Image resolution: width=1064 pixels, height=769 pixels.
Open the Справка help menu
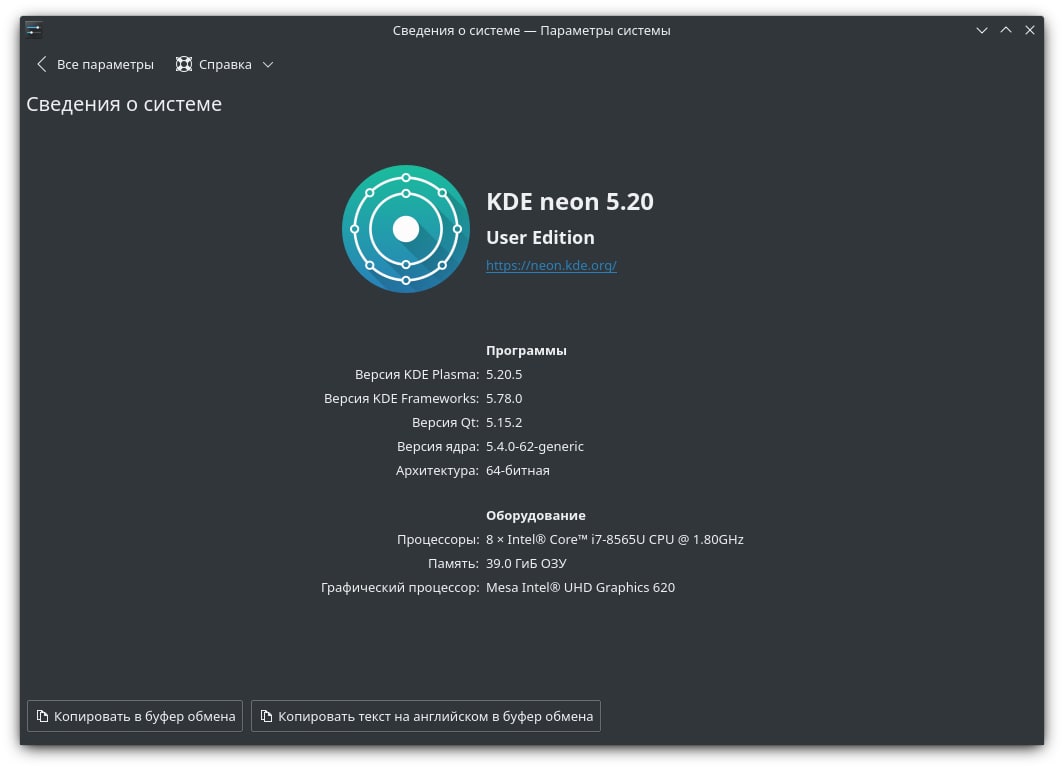[x=224, y=64]
